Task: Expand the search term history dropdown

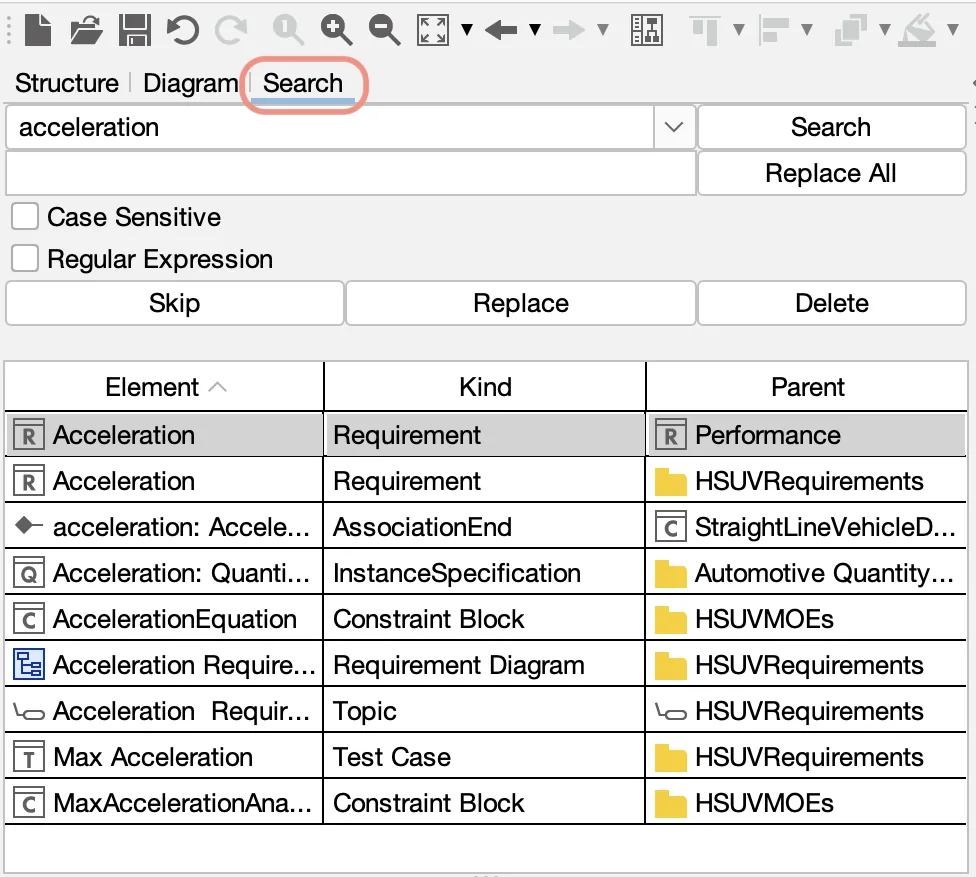Action: pos(673,127)
